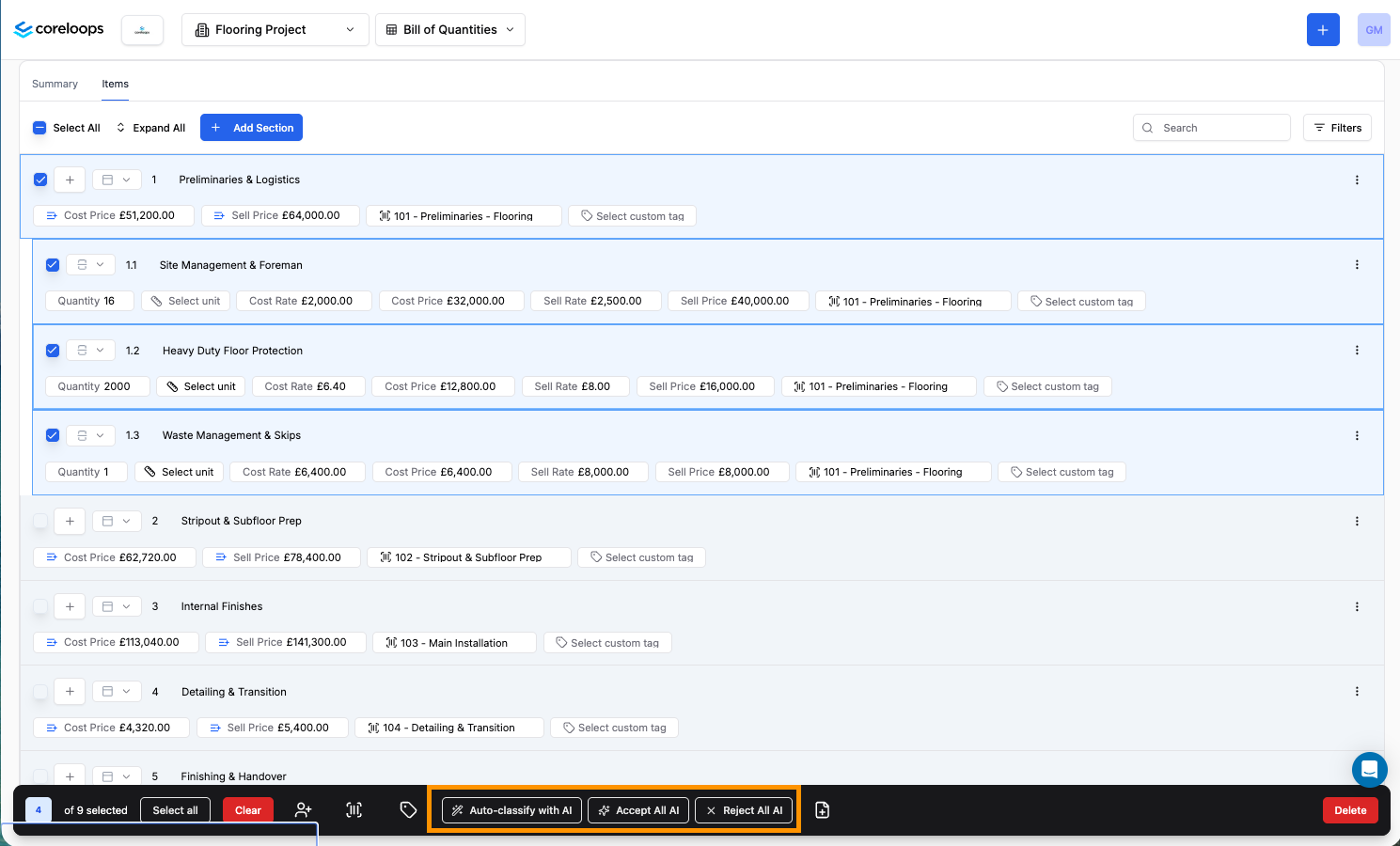Click the red Delete button
Screen dimensions: 1400x846
1350,810
